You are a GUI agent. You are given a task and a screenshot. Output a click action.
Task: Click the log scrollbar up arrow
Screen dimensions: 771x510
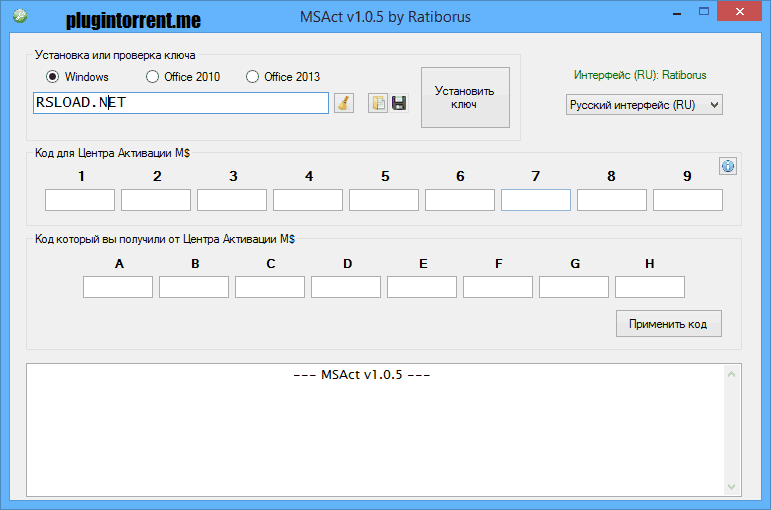click(731, 375)
